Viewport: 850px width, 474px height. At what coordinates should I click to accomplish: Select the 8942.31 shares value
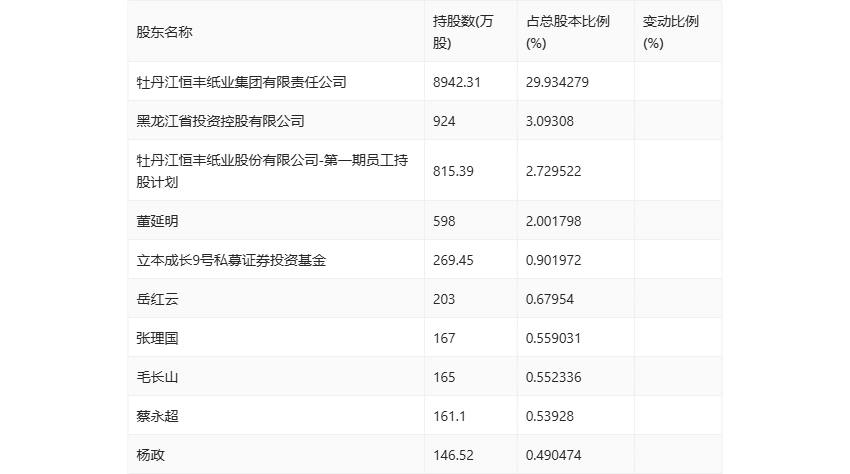(x=456, y=82)
